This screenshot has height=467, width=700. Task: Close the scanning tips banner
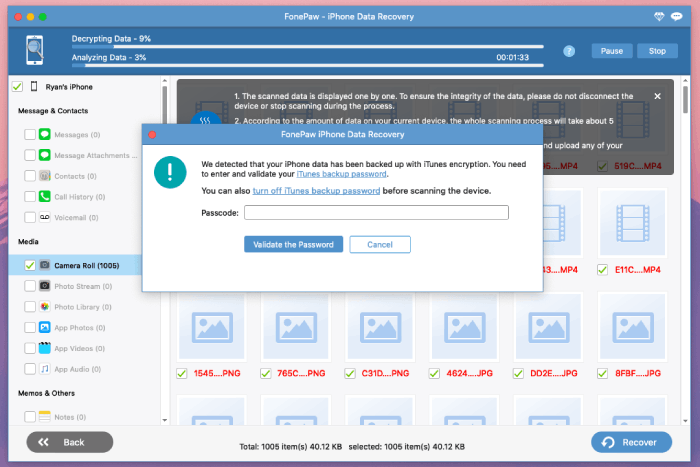click(x=657, y=96)
